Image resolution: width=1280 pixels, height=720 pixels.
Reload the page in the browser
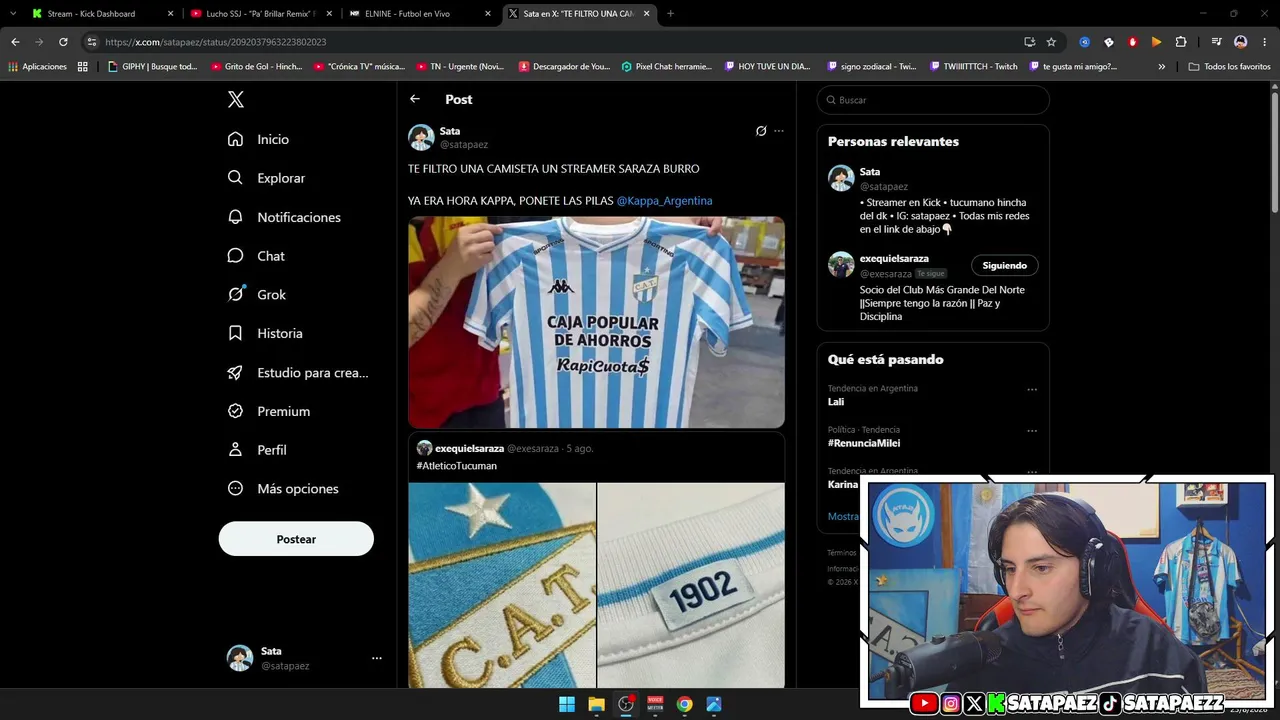(x=63, y=42)
